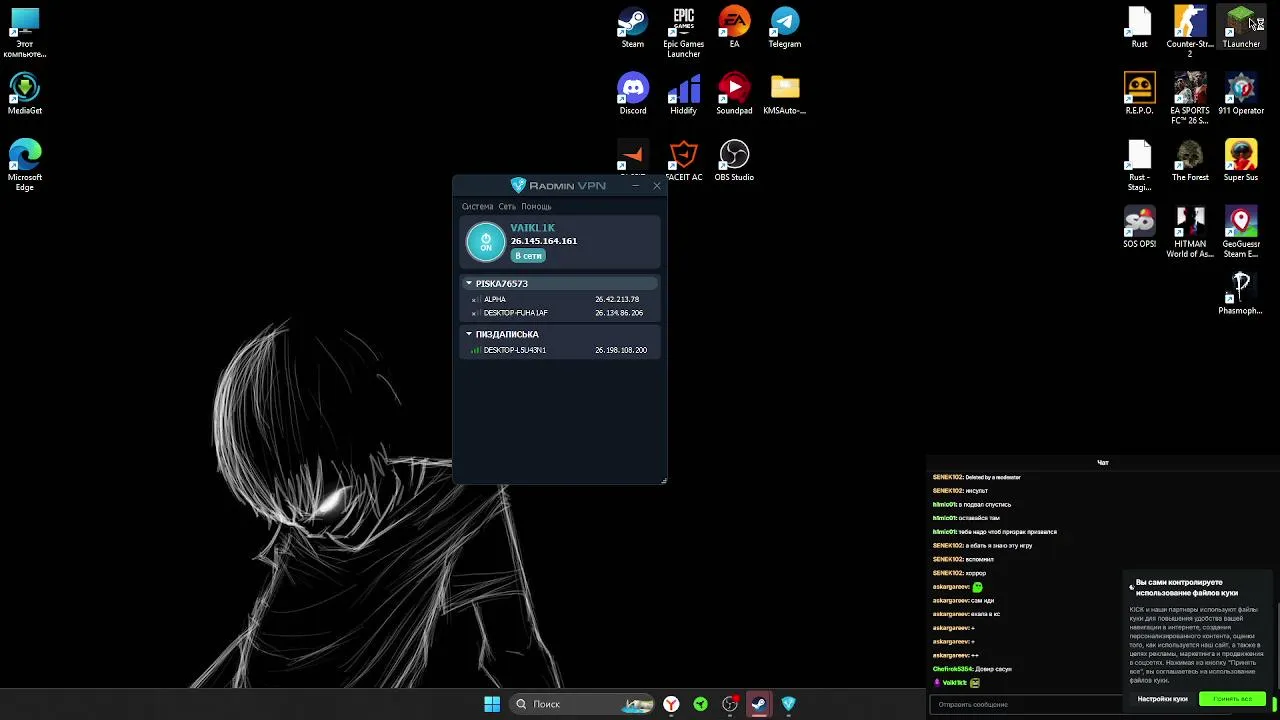This screenshot has height=720, width=1280.
Task: Open the Windows Start menu
Action: click(492, 704)
